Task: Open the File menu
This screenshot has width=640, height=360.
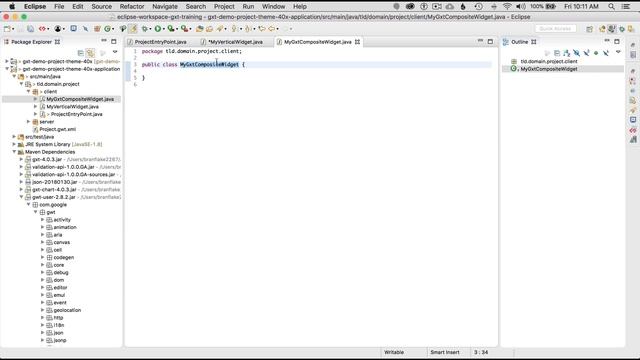Action: (x=59, y=7)
